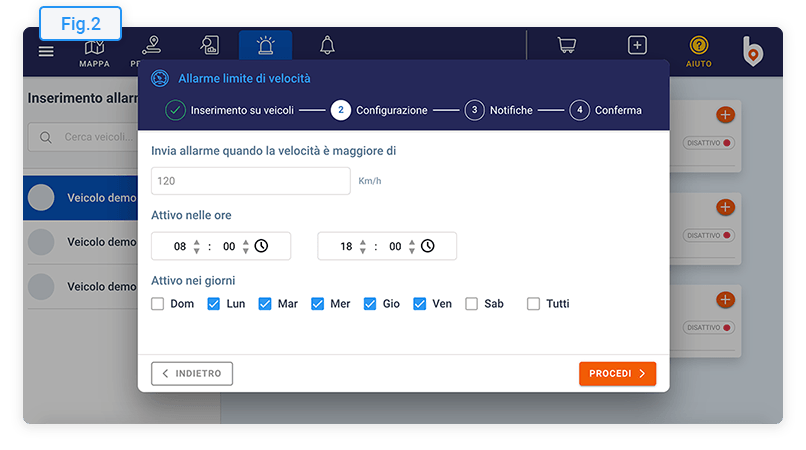
Task: Open the hamburger menu icon
Action: 46,51
